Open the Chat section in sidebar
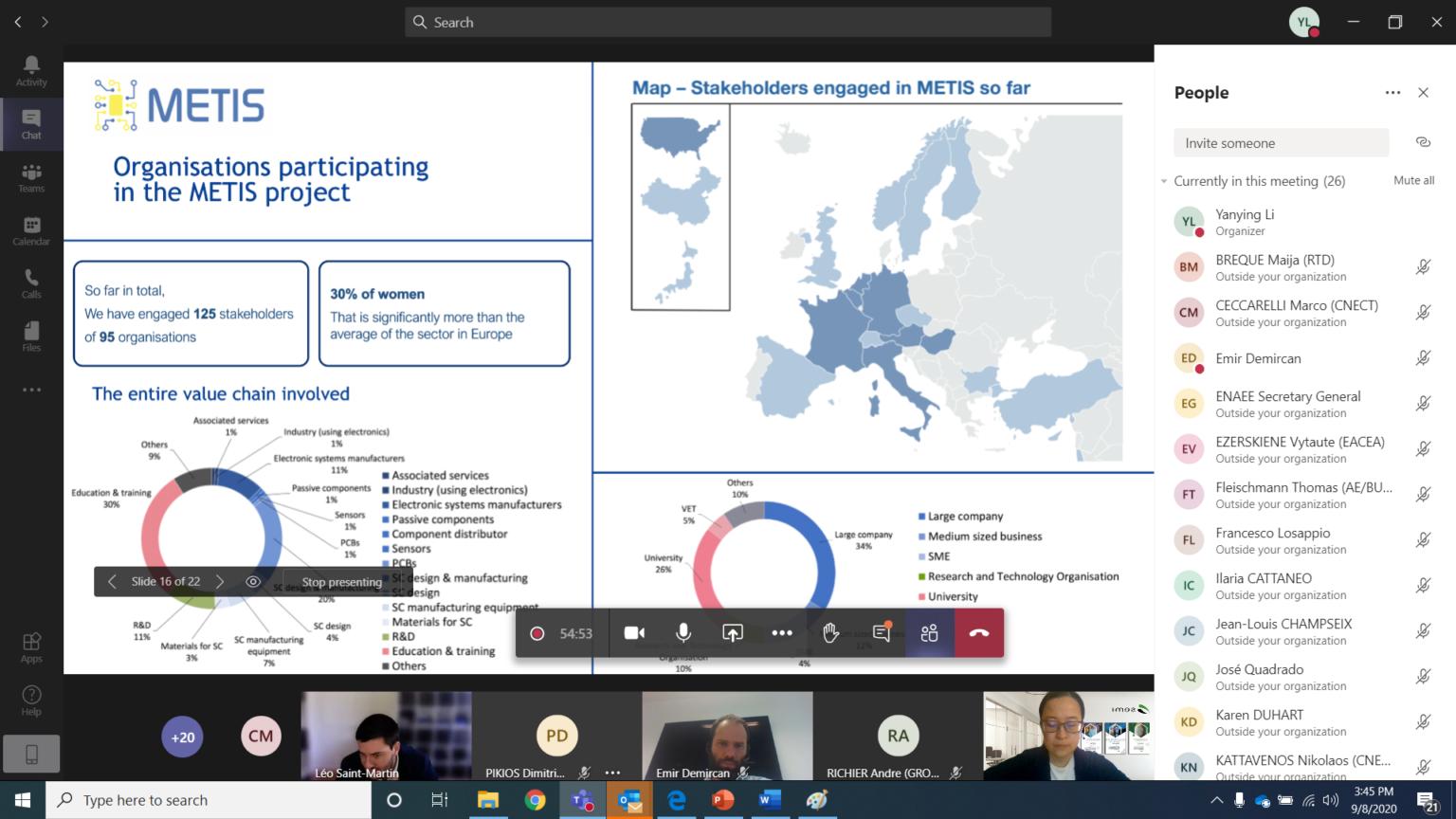The image size is (1456, 819). (x=31, y=123)
